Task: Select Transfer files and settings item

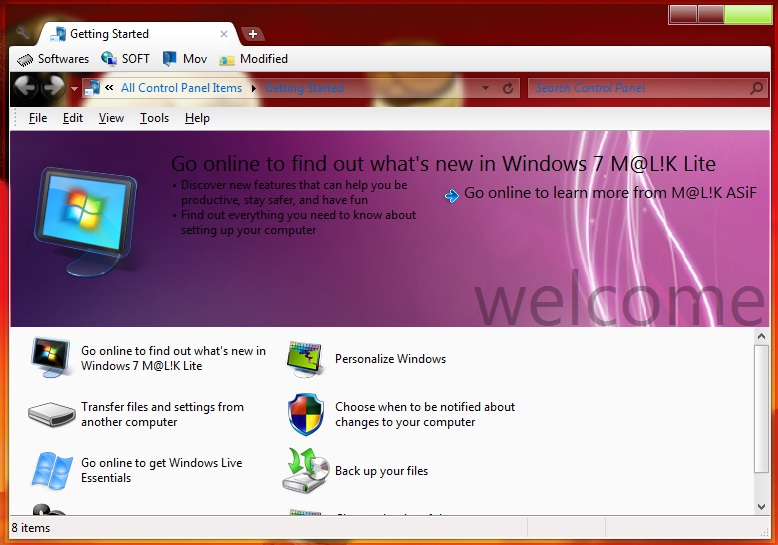Action: coord(162,414)
